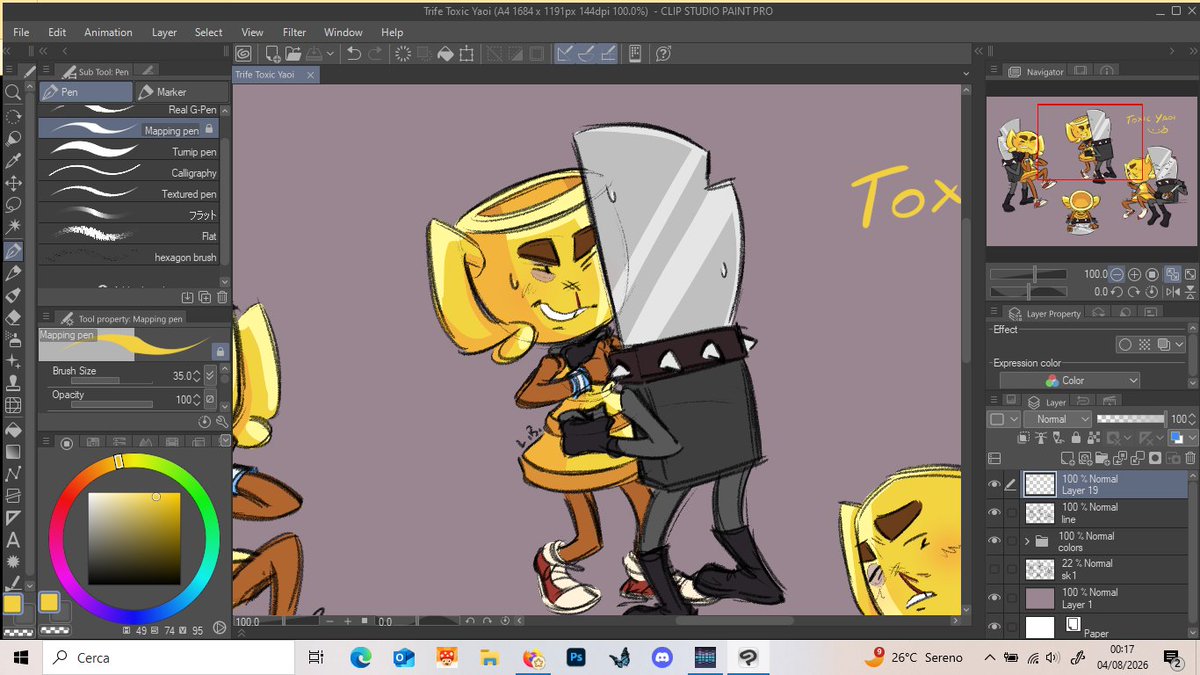
Task: Choose the hexagon brush
Action: click(x=128, y=257)
